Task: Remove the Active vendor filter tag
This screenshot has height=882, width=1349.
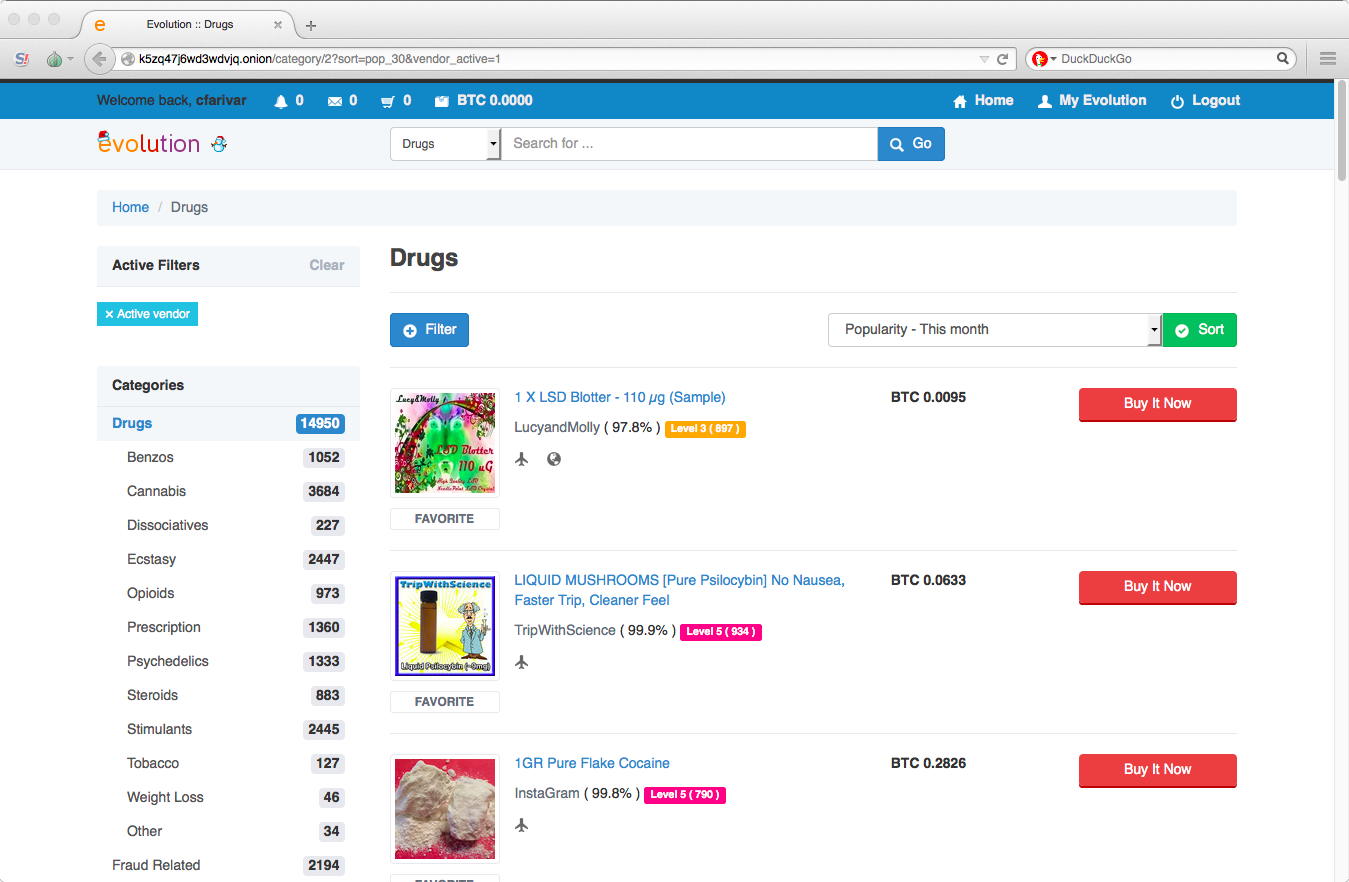Action: [147, 314]
